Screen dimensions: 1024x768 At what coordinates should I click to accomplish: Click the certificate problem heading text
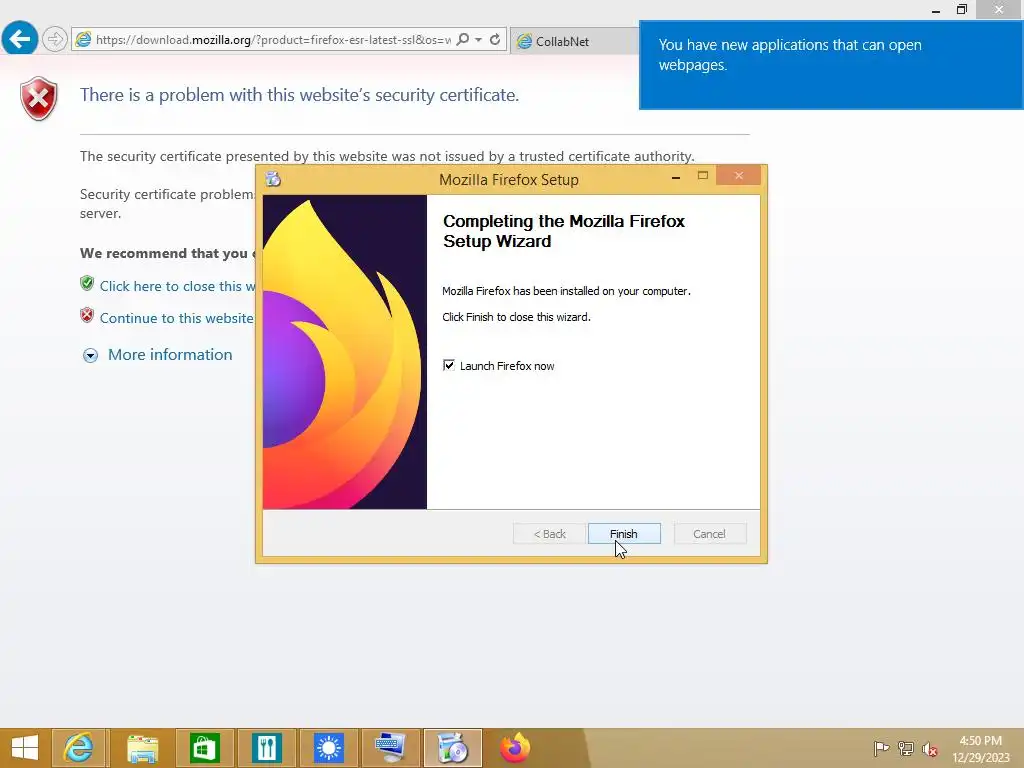coord(299,95)
